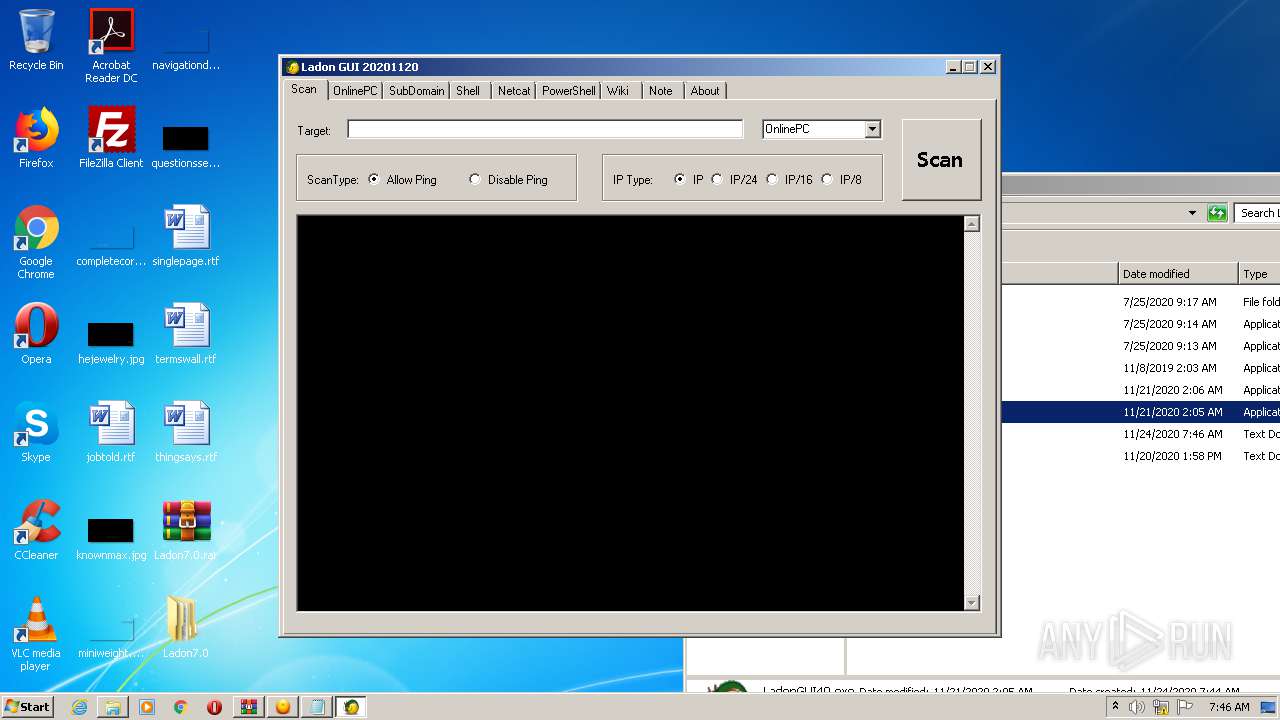The height and width of the screenshot is (720, 1280).
Task: Click the taskbar clock 7:46 AM
Action: tap(1229, 707)
